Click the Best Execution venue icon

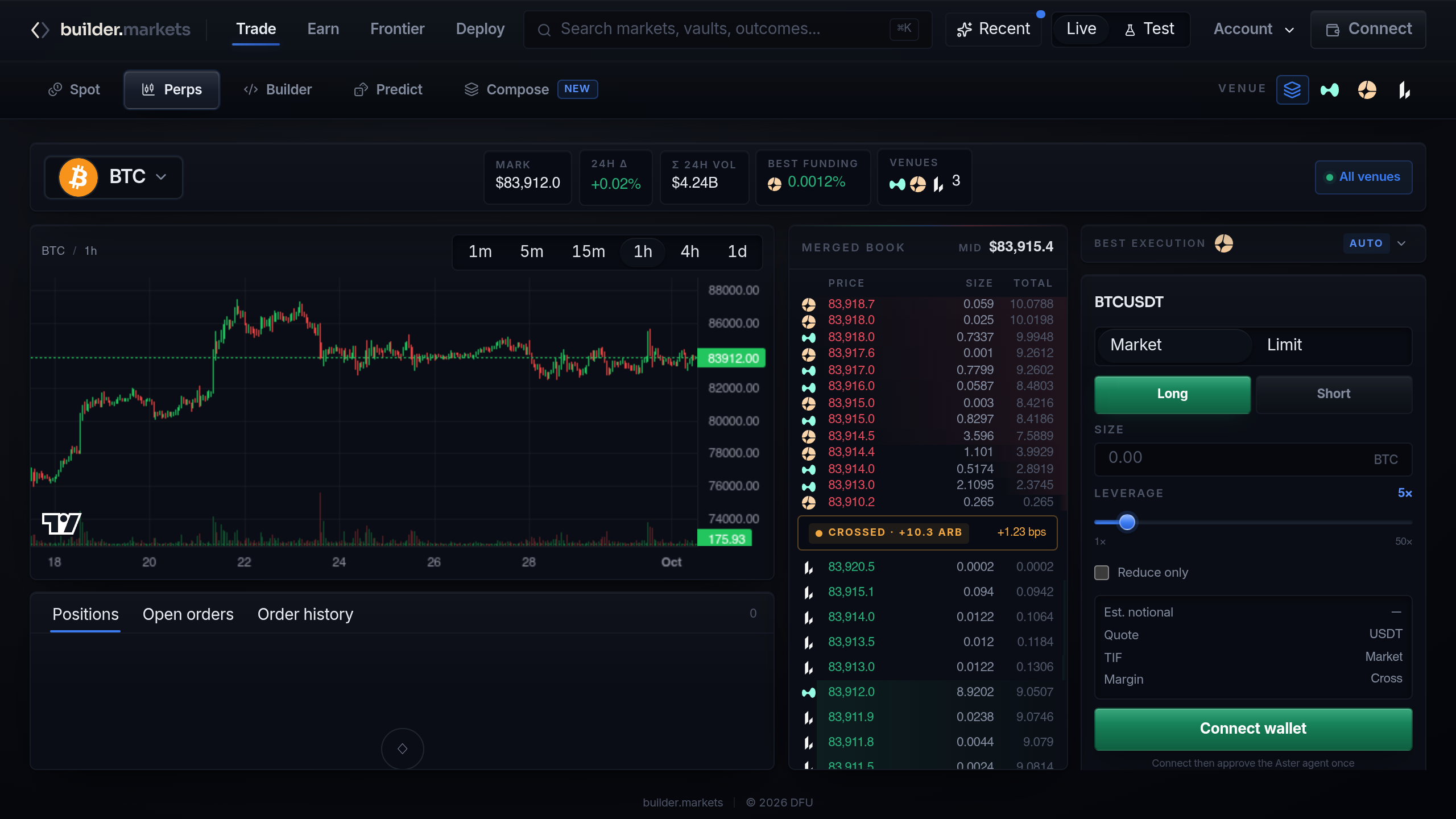(x=1224, y=243)
